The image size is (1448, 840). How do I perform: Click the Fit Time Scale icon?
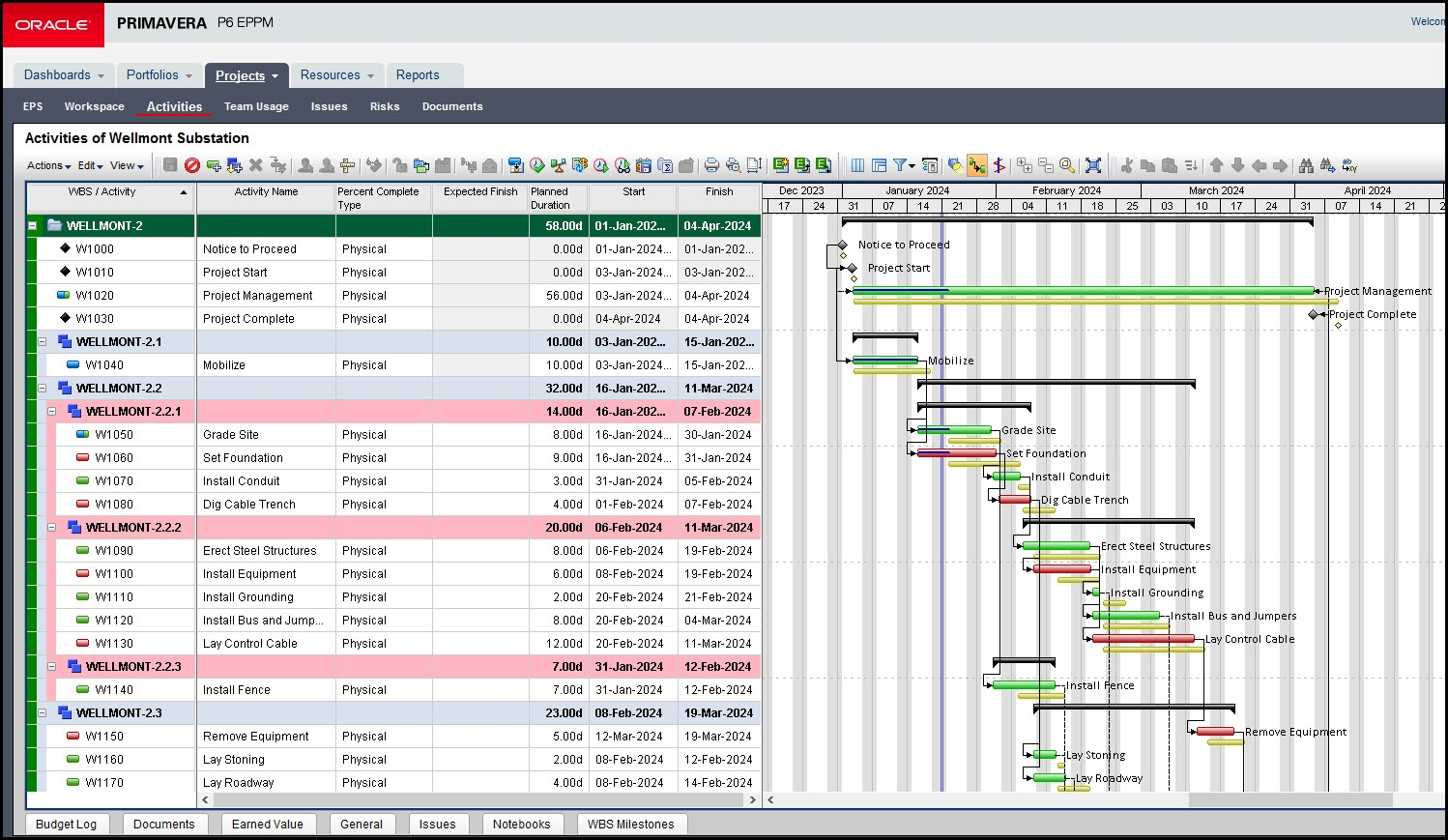click(1092, 165)
